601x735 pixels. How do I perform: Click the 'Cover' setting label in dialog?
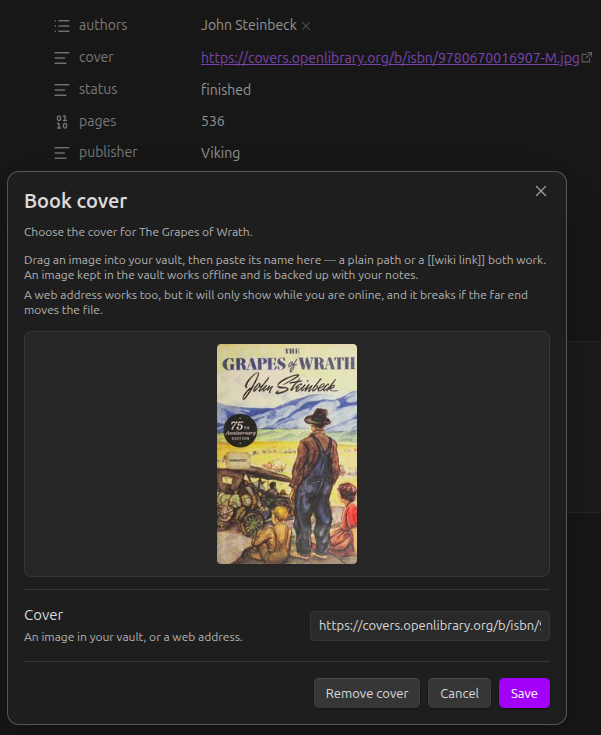44,615
